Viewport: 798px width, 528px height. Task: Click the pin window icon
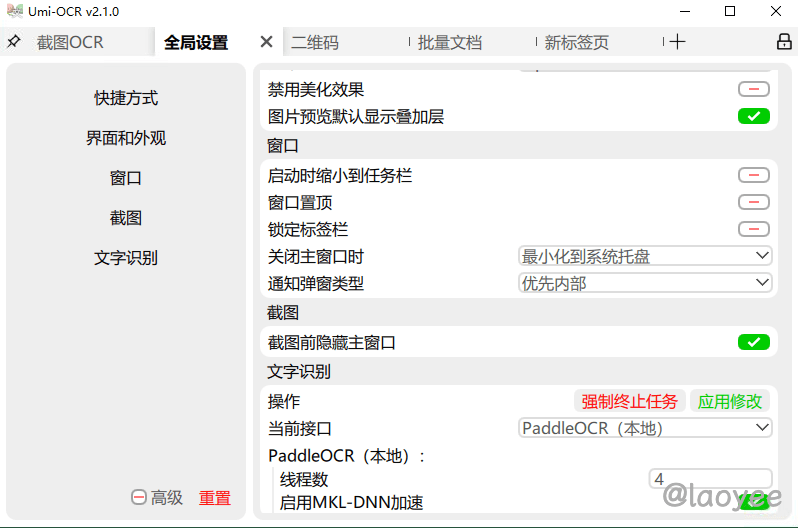tap(14, 42)
